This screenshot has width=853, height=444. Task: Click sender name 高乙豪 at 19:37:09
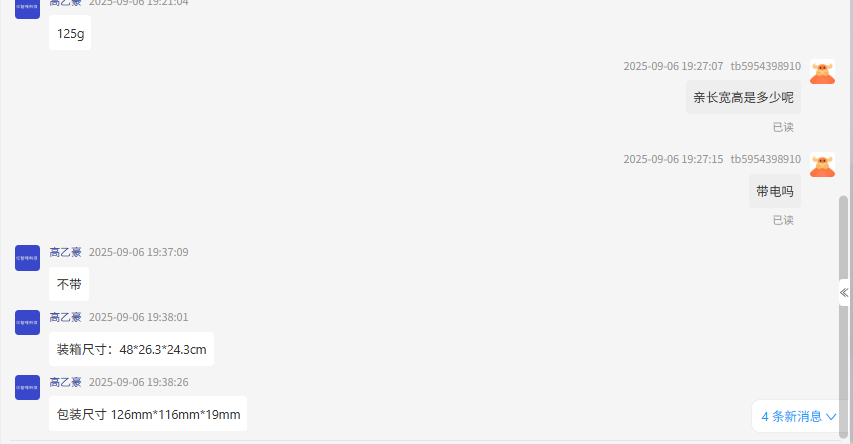66,252
